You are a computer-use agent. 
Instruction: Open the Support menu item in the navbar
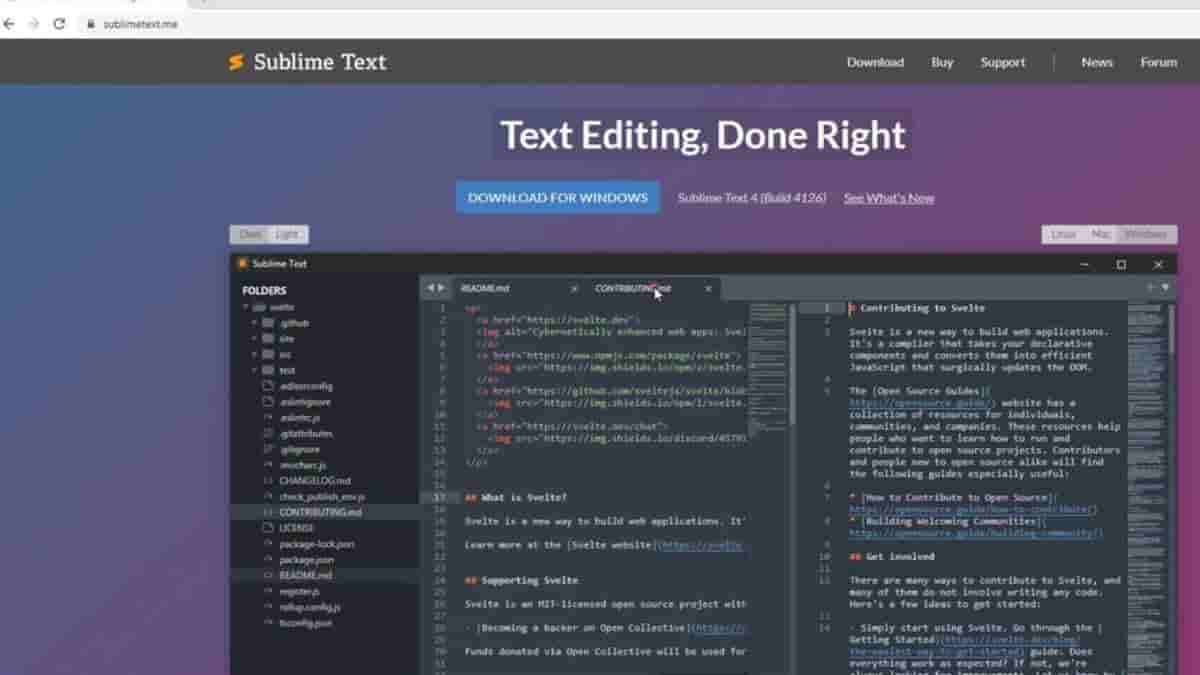(1002, 61)
